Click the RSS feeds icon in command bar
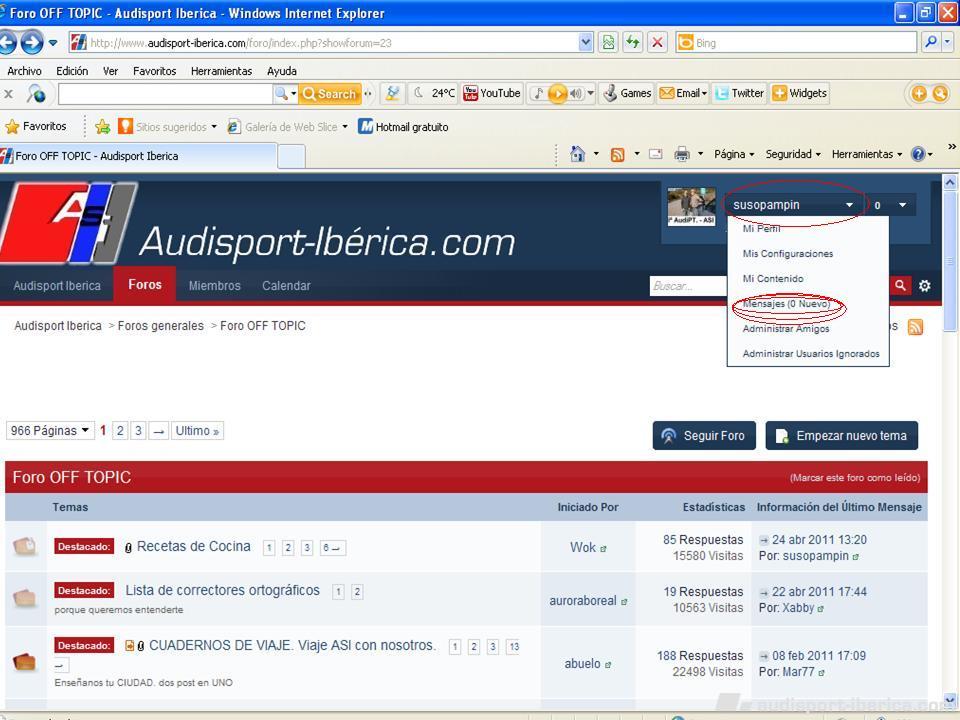Image resolution: width=960 pixels, height=720 pixels. pos(618,154)
